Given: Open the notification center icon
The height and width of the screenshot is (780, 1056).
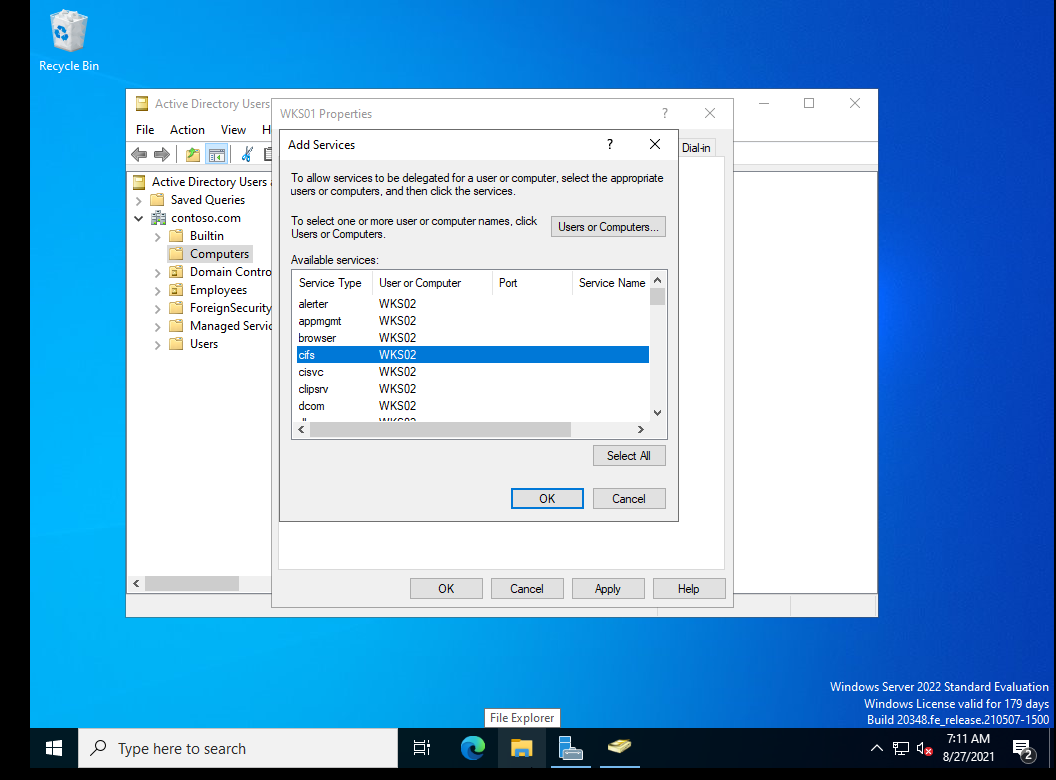Looking at the screenshot, I should pyautogui.click(x=1024, y=749).
